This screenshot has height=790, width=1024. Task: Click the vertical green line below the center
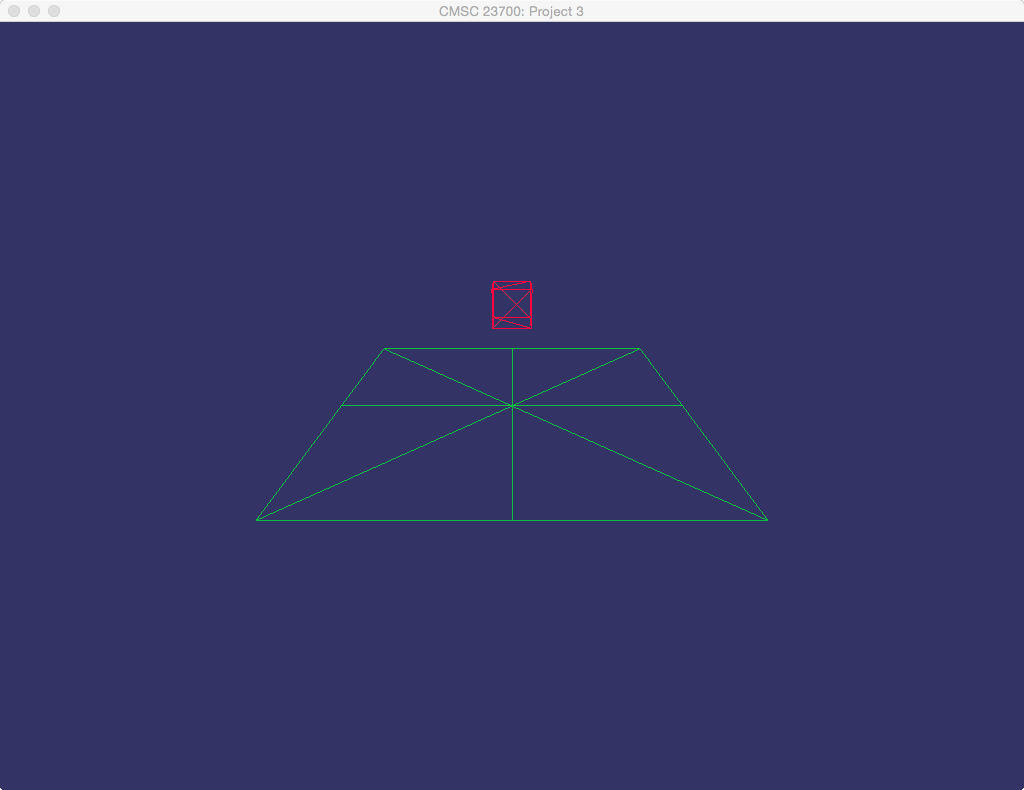[x=512, y=463]
